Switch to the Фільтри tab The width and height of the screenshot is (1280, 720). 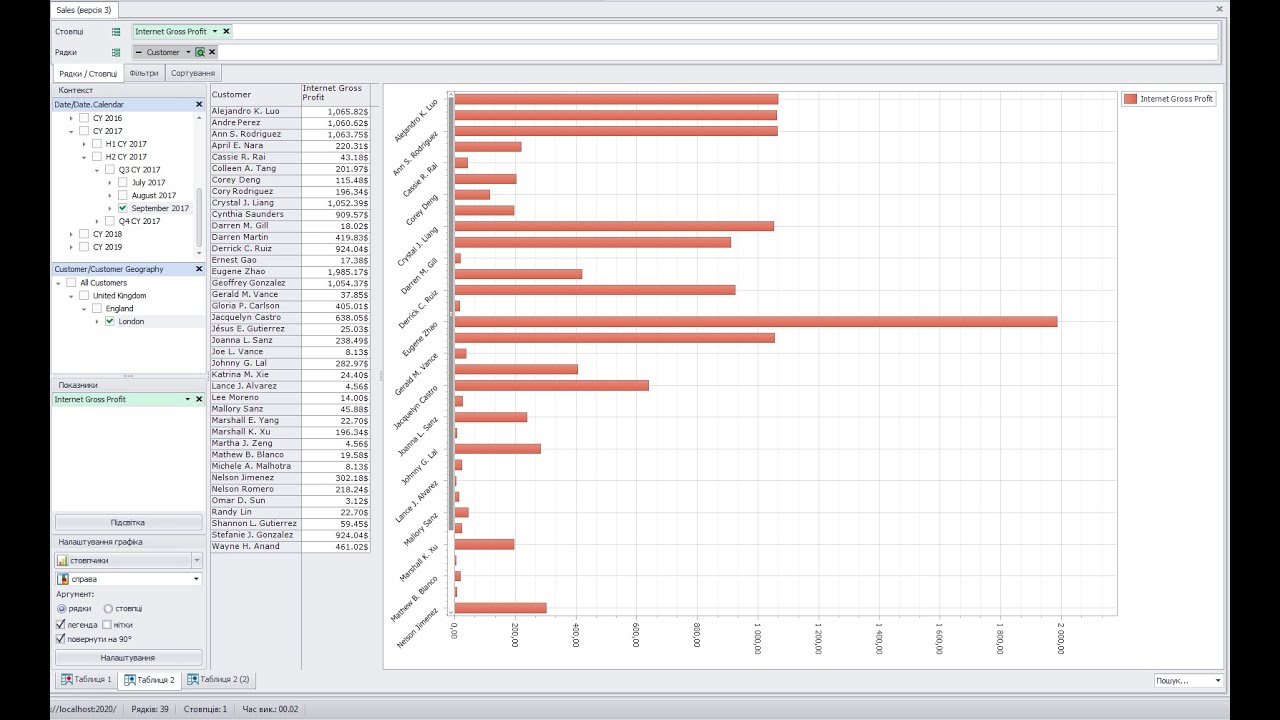pos(144,73)
